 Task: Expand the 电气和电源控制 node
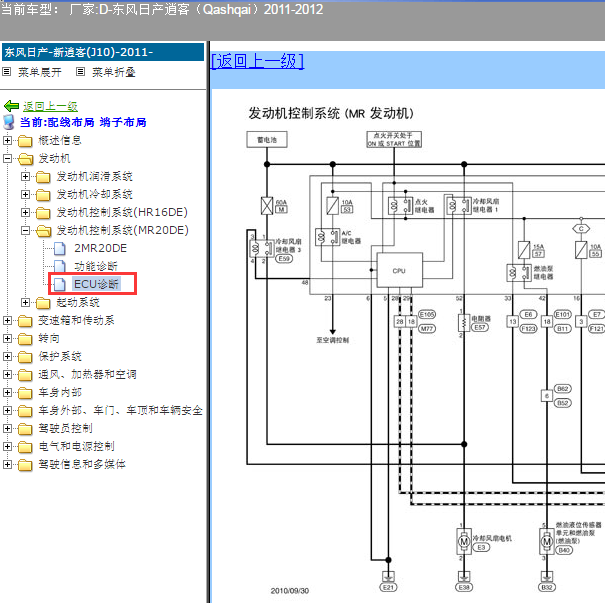coord(7,446)
